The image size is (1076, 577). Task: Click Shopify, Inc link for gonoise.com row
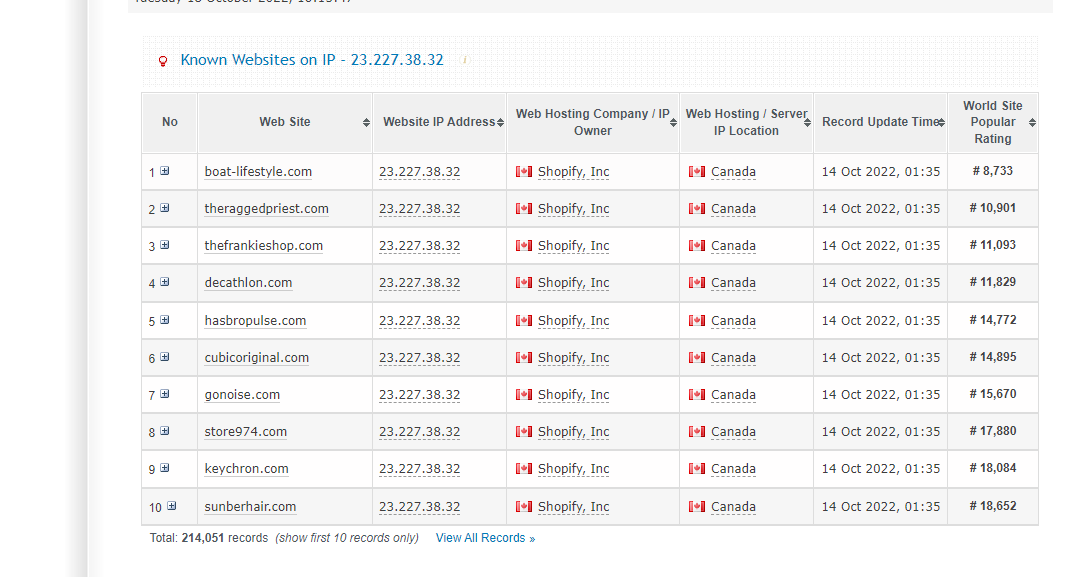573,395
